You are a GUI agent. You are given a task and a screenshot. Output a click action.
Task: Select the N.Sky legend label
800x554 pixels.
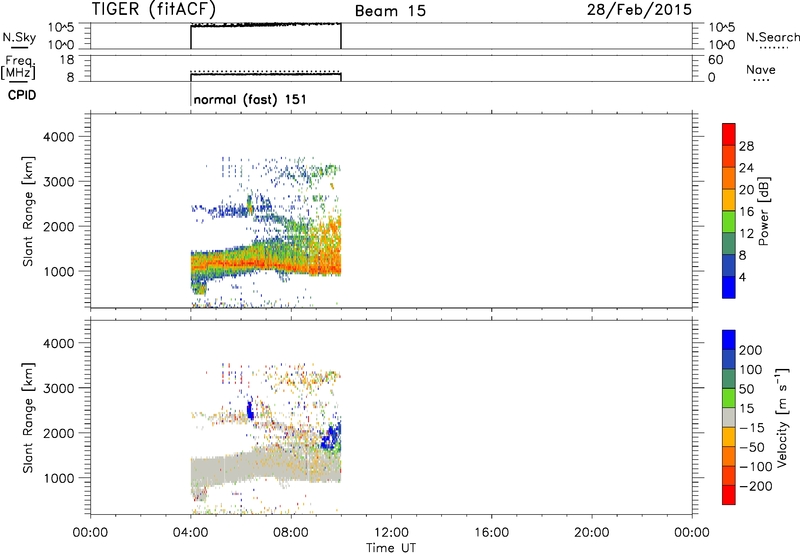click(19, 37)
